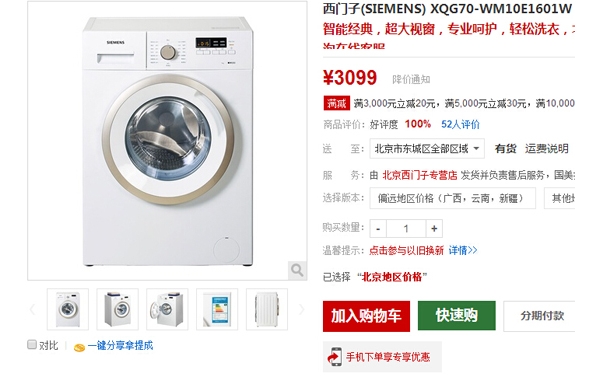The image size is (600, 377).
Task: Click 降价通知 price drop alert link
Action: (x=411, y=80)
